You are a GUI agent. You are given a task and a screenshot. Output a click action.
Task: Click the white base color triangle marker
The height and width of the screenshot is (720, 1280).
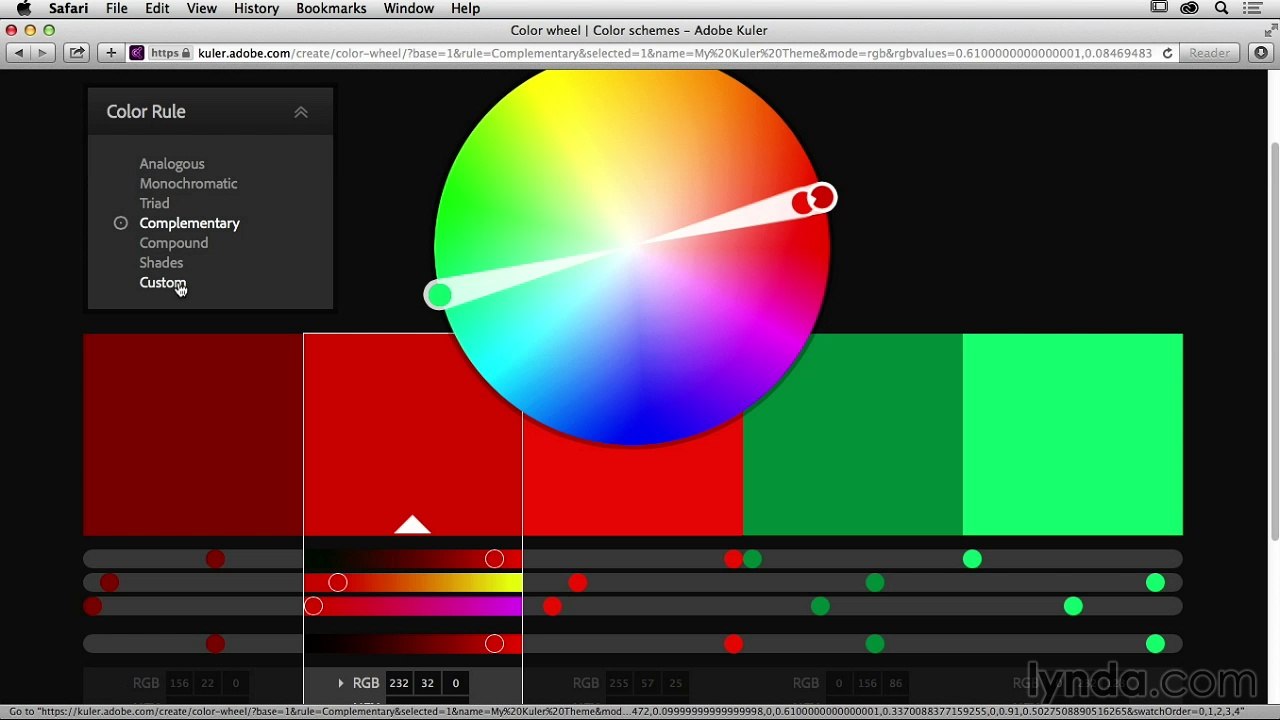pyautogui.click(x=412, y=525)
